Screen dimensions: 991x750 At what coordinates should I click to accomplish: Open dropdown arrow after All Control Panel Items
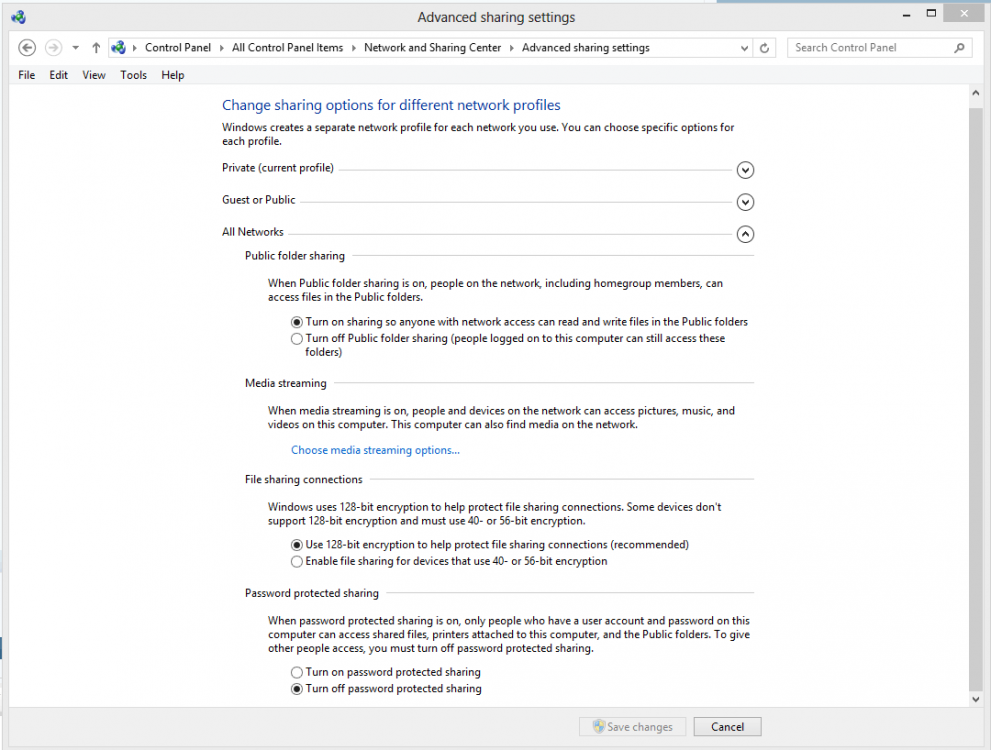click(x=353, y=47)
